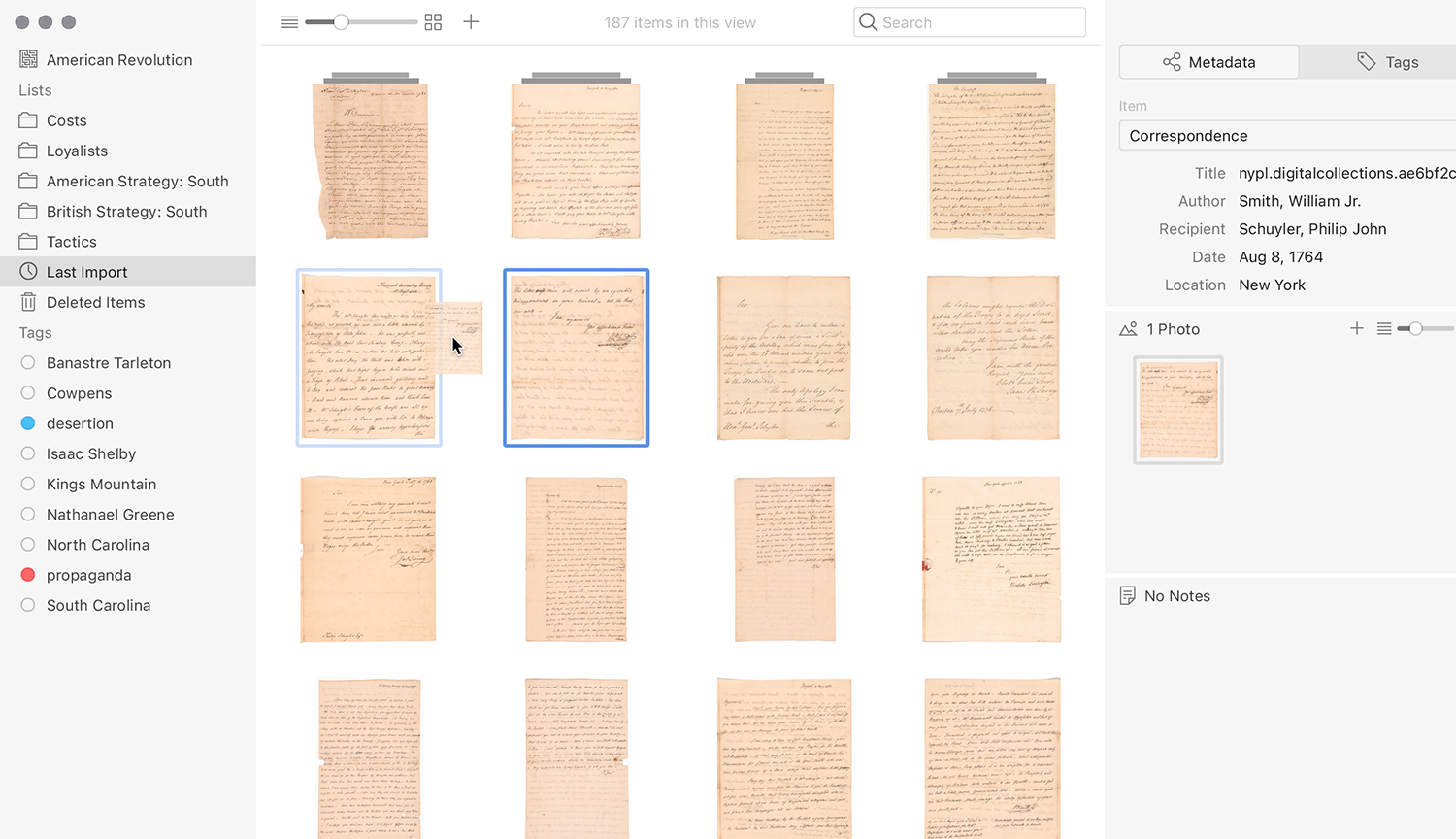The width and height of the screenshot is (1456, 839).
Task: Click list view icon in photo panel
Action: (x=1384, y=329)
